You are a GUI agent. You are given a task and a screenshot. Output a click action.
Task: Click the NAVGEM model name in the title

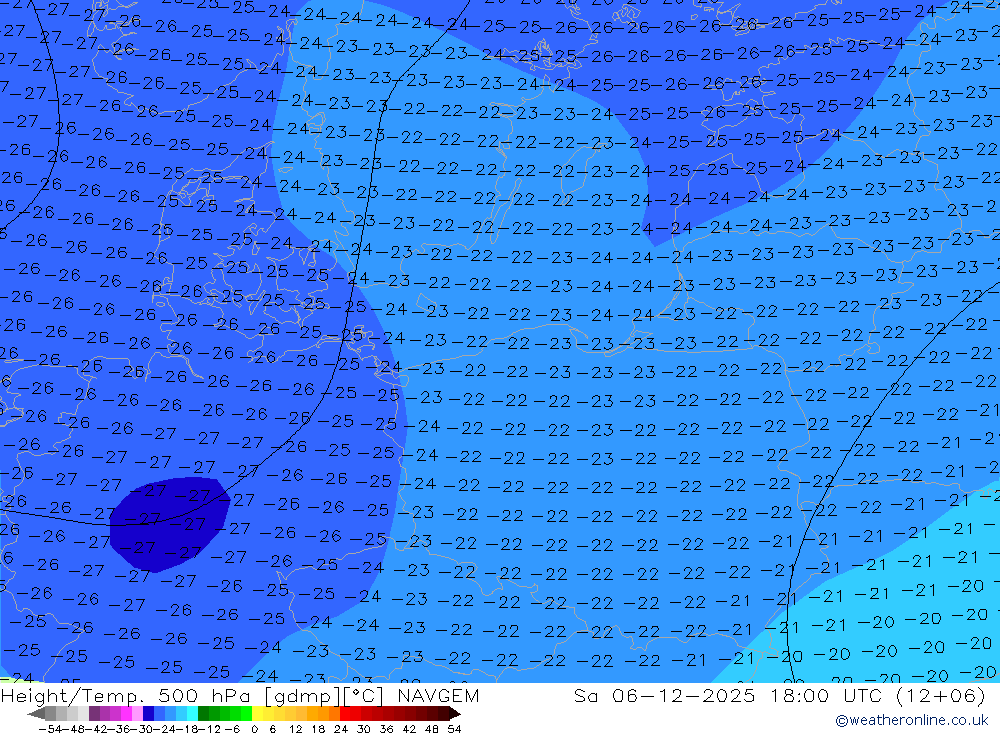(x=438, y=695)
